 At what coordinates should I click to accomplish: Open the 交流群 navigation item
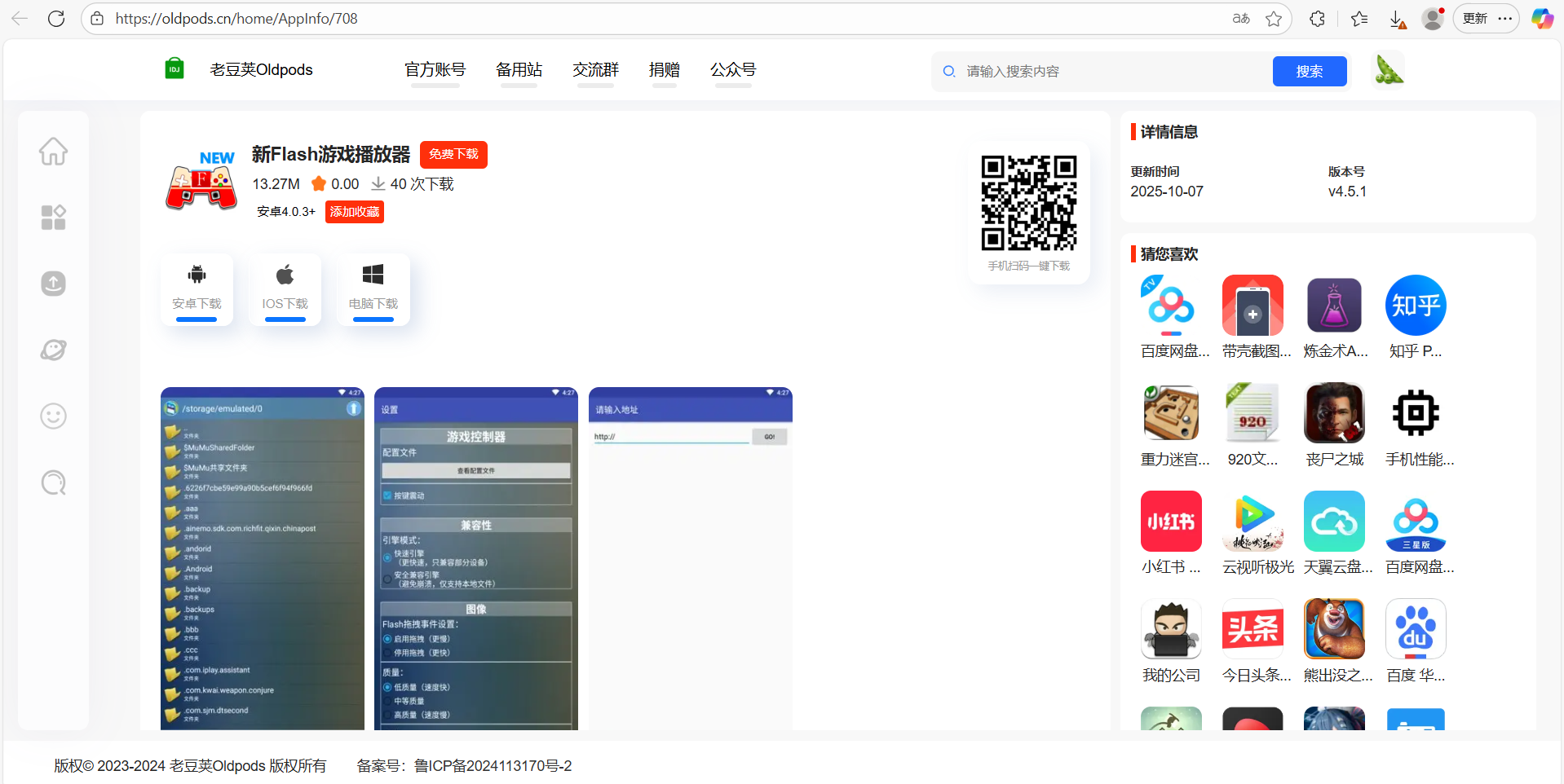coord(595,70)
